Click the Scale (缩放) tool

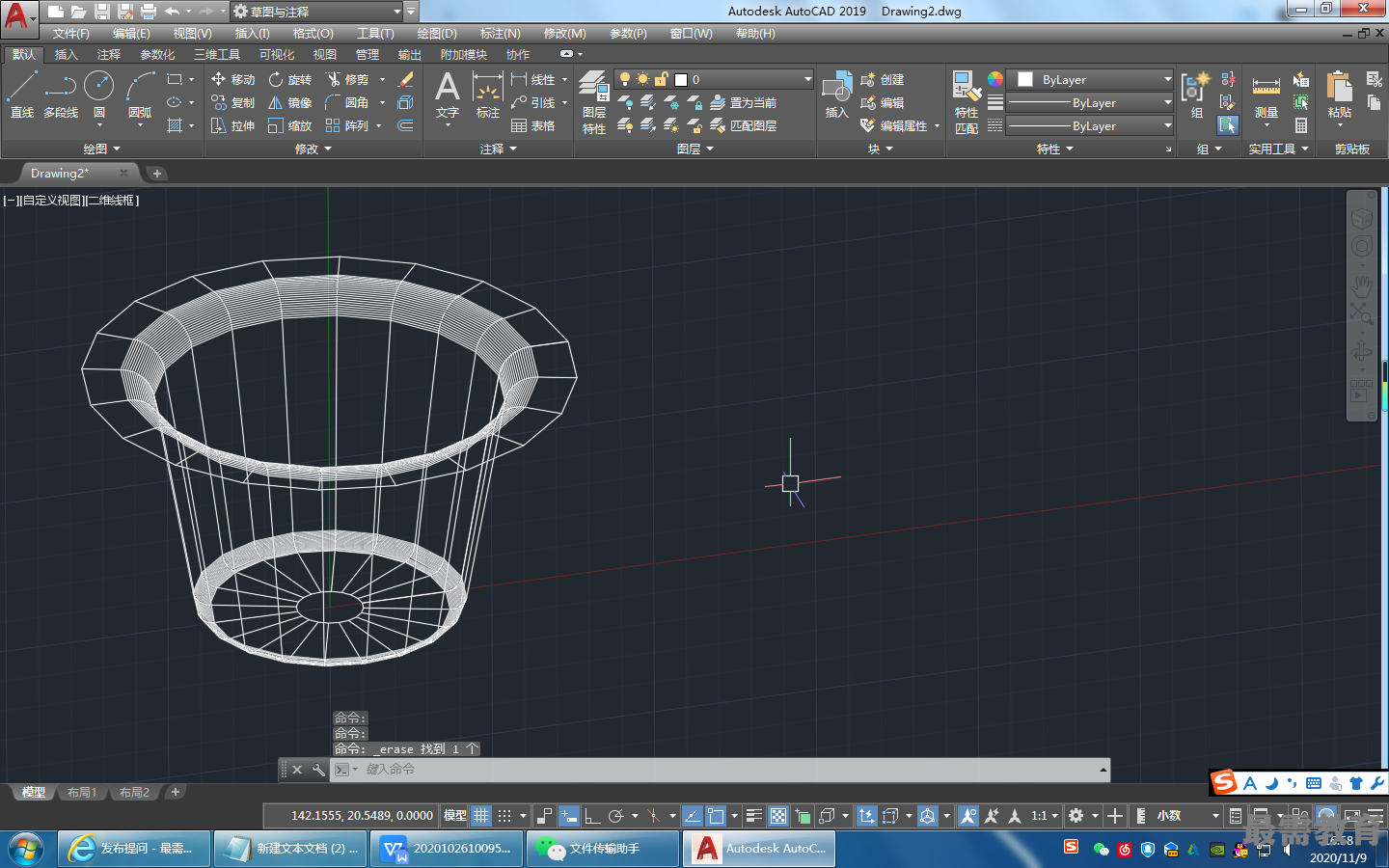click(289, 125)
